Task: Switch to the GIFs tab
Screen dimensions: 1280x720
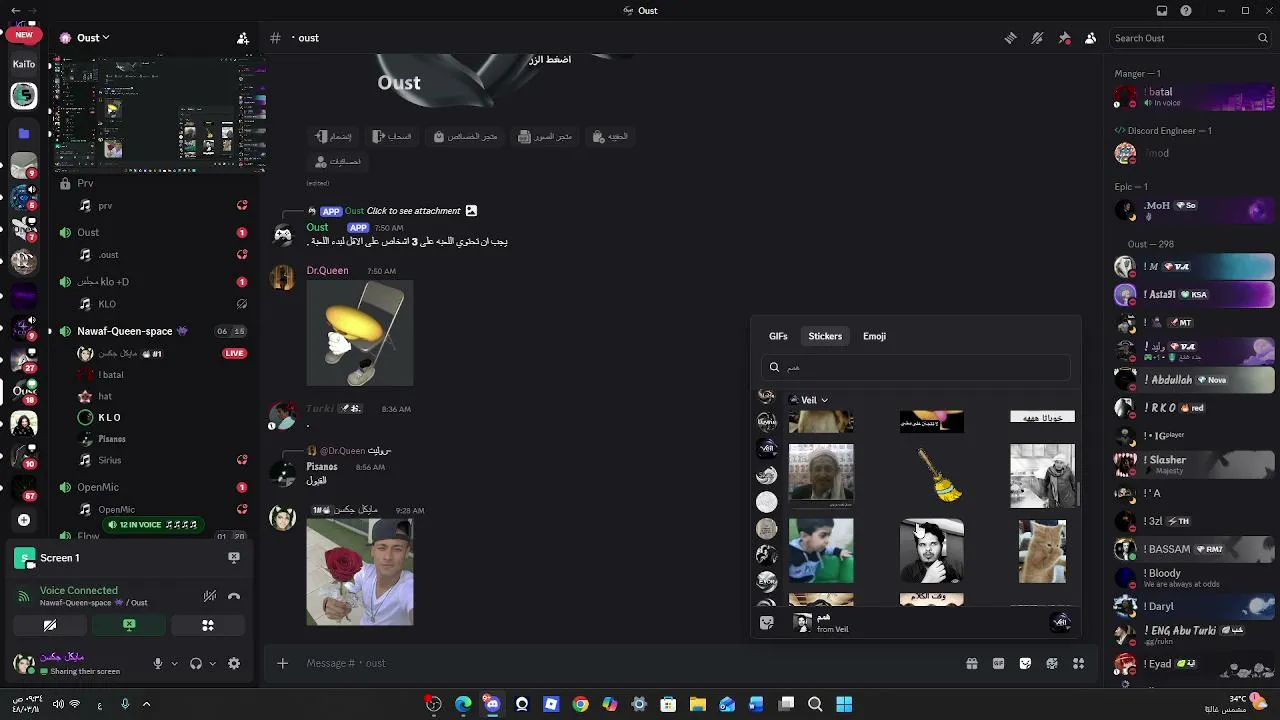Action: point(778,336)
